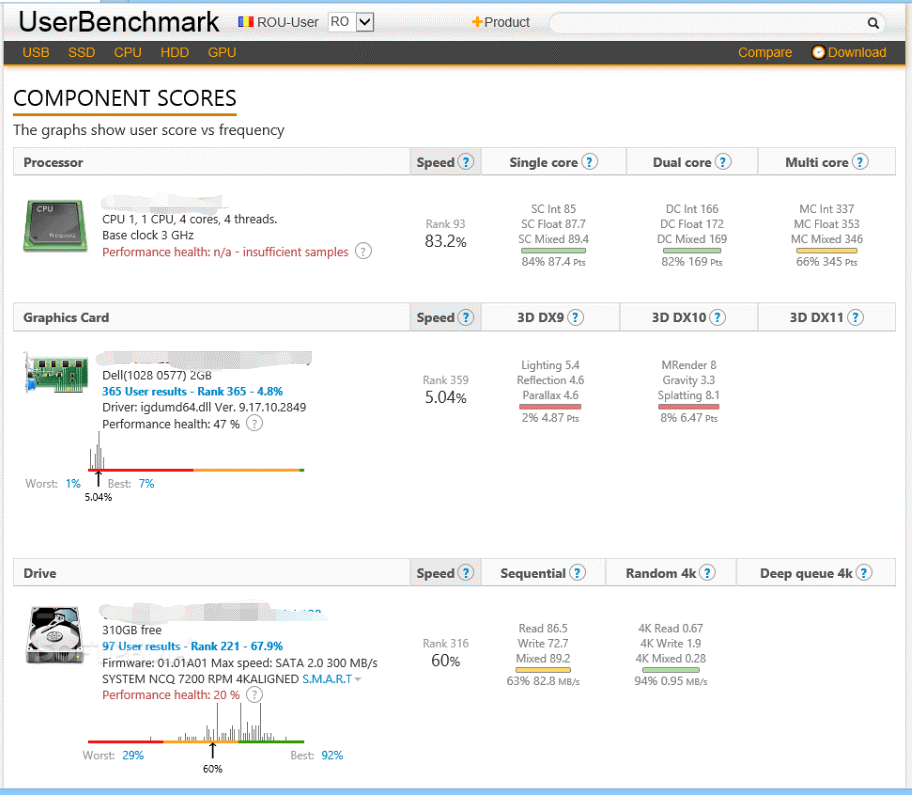The image size is (912, 795).
Task: Open the HDD menu item
Action: (x=174, y=52)
